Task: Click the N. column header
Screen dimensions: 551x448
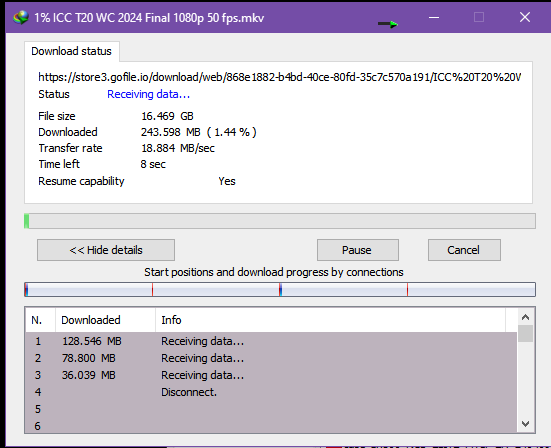Action: [40, 320]
